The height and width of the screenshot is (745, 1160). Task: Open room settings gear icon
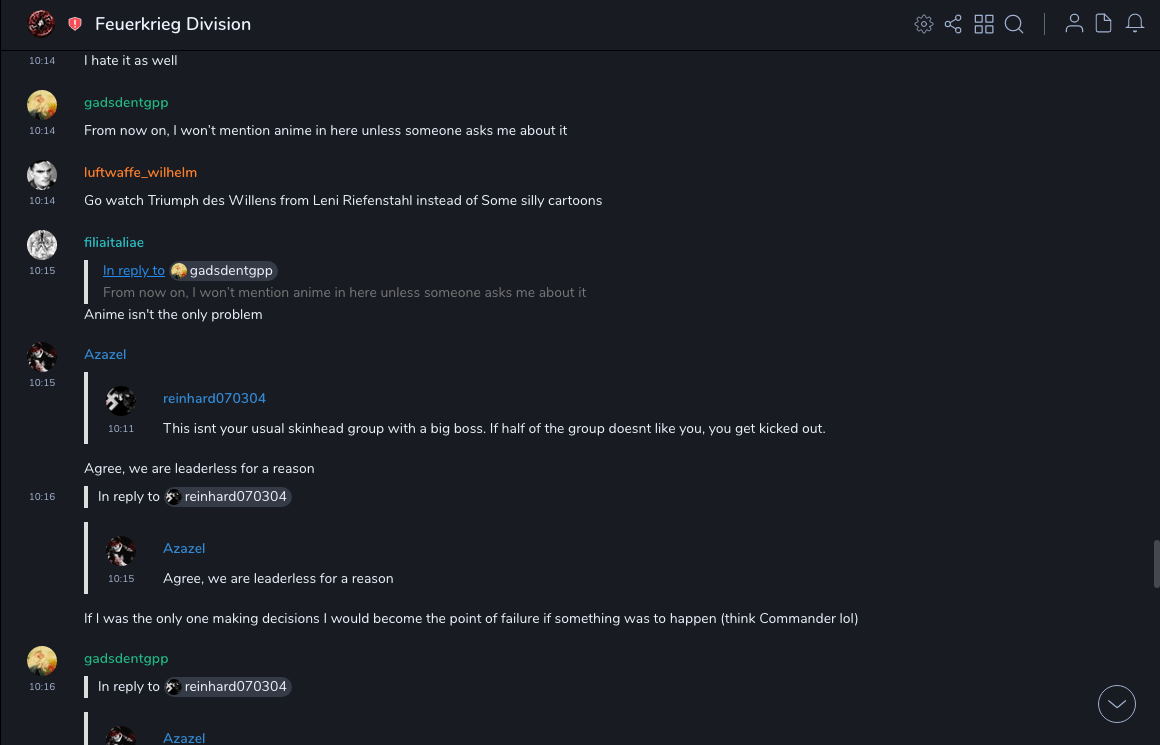point(924,24)
